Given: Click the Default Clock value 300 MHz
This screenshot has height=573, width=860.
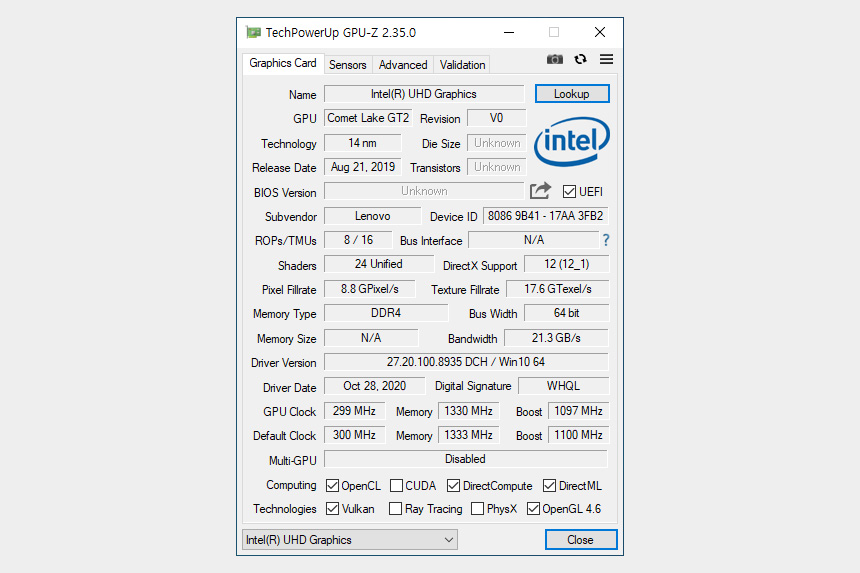Looking at the screenshot, I should click(354, 435).
